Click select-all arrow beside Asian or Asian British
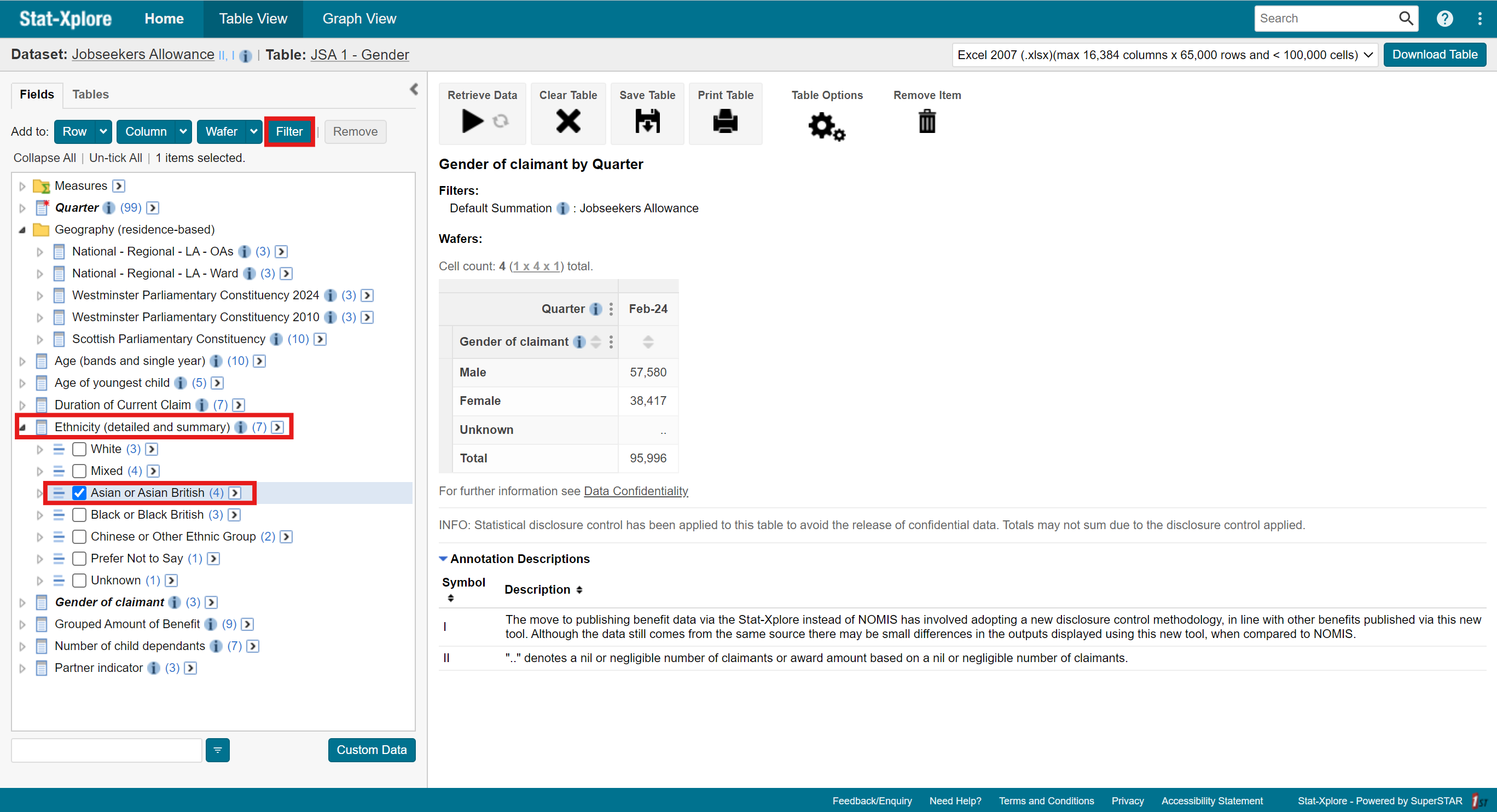The width and height of the screenshot is (1497, 812). pos(235,493)
